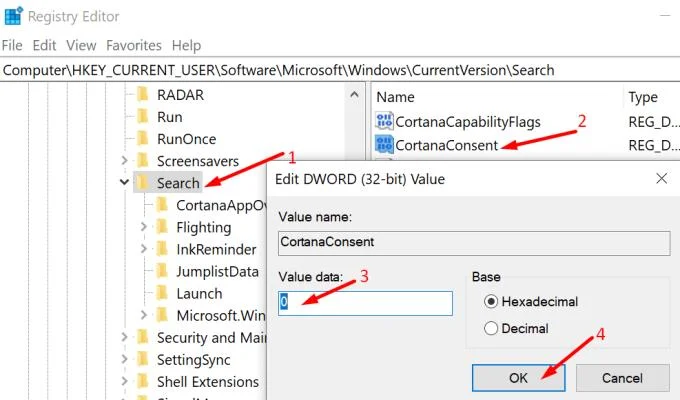Expand the Flighting key
This screenshot has width=680, height=400.
(x=144, y=226)
